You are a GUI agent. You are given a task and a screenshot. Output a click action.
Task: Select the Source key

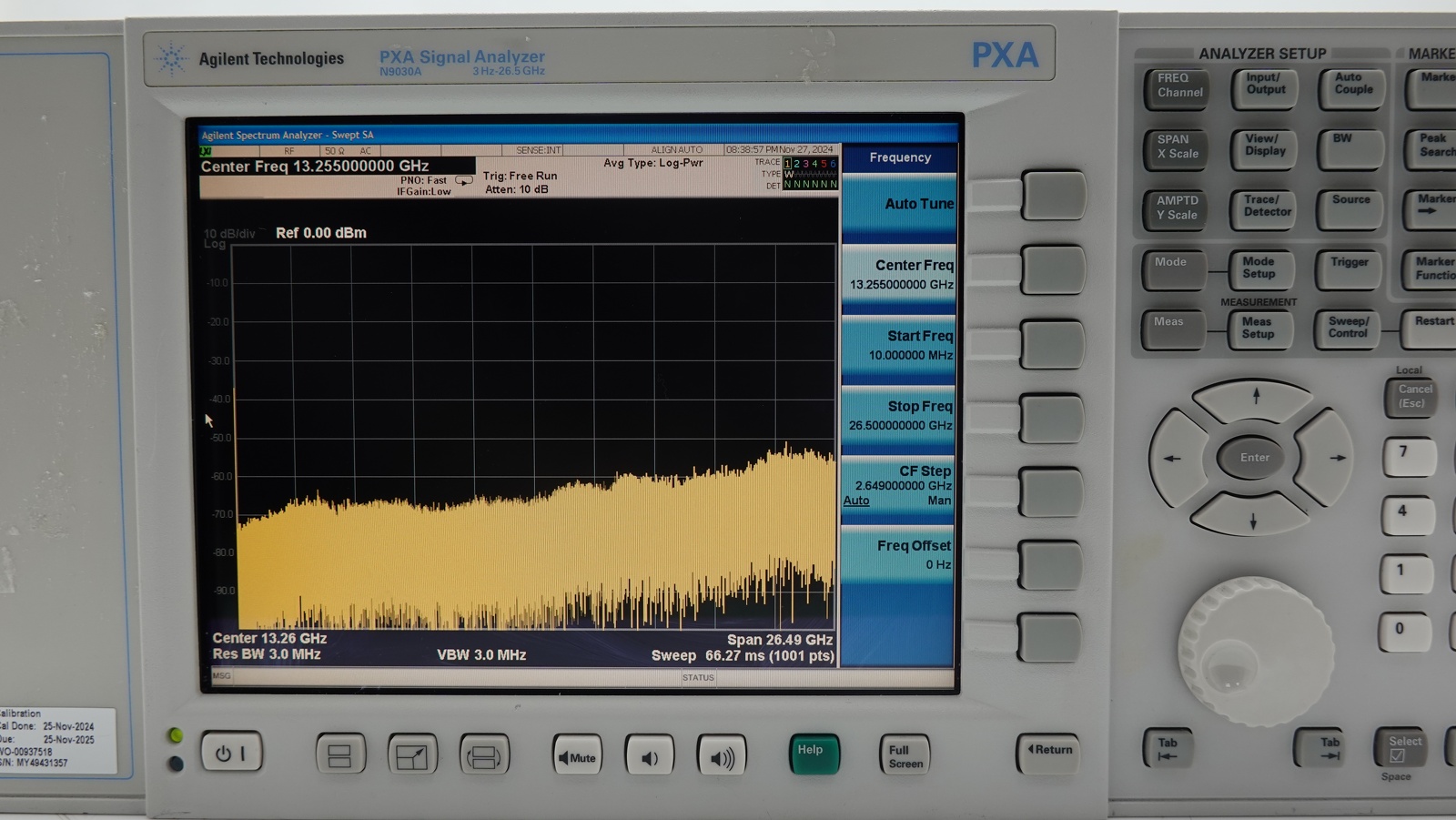coord(1350,209)
